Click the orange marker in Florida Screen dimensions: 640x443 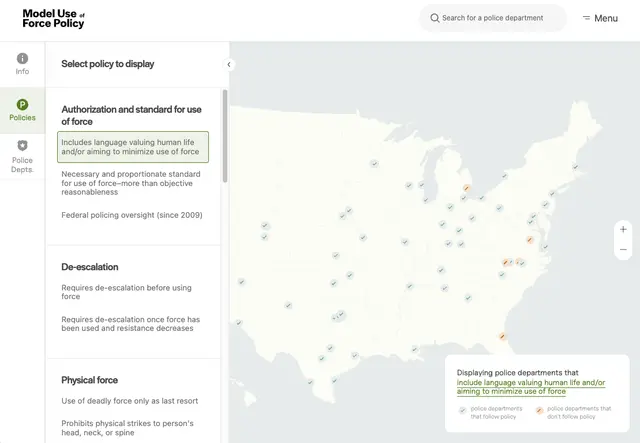pos(502,336)
